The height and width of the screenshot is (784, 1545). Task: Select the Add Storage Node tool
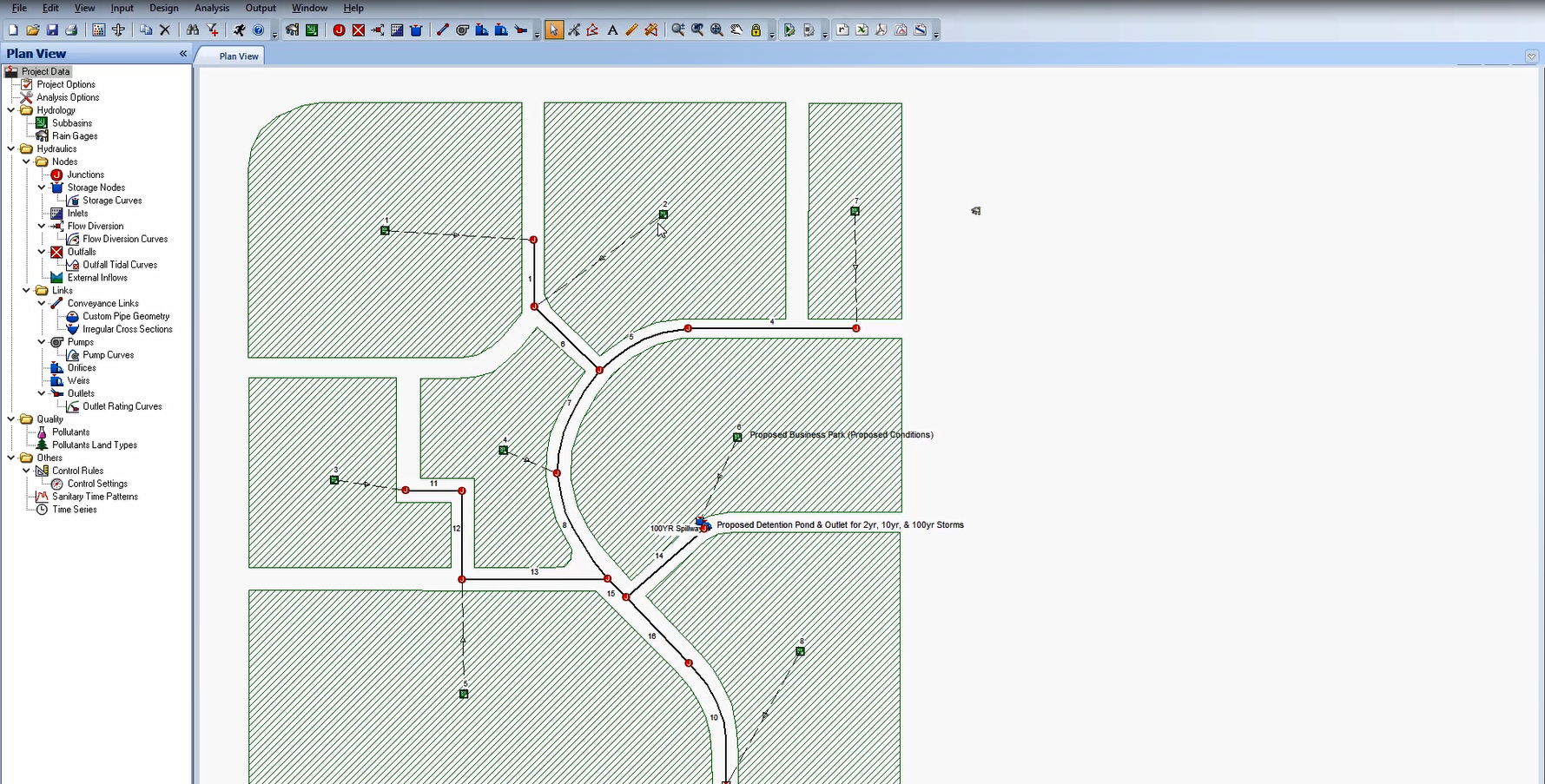(416, 30)
